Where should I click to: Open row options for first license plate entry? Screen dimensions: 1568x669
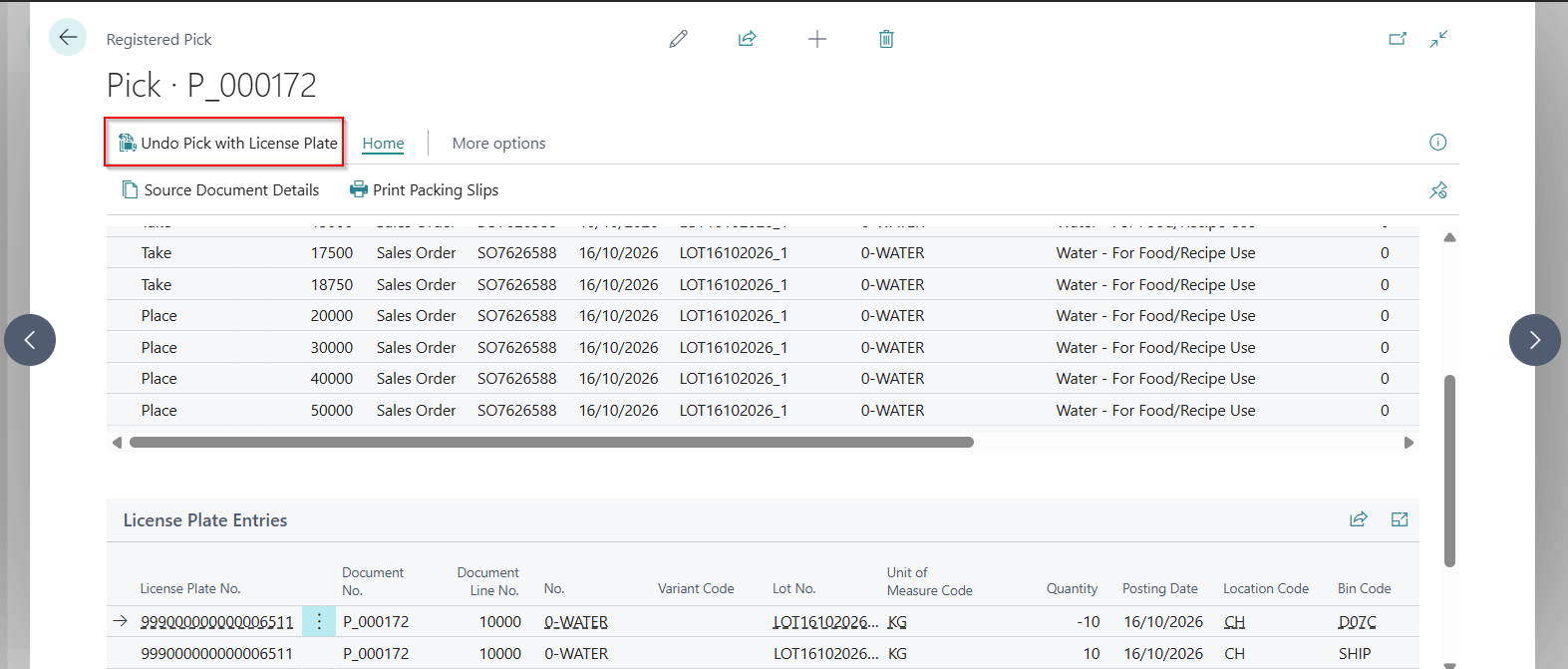coord(319,621)
